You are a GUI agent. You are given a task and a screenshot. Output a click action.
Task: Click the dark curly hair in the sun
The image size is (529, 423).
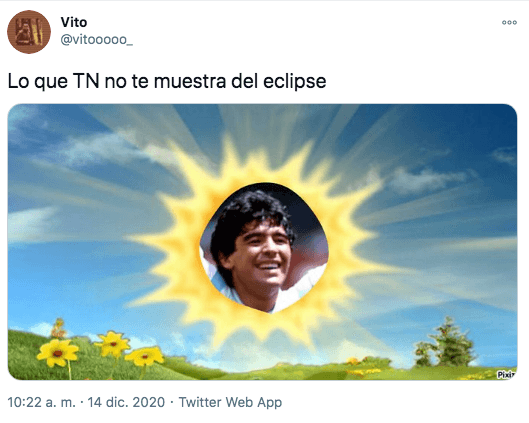click(x=248, y=216)
